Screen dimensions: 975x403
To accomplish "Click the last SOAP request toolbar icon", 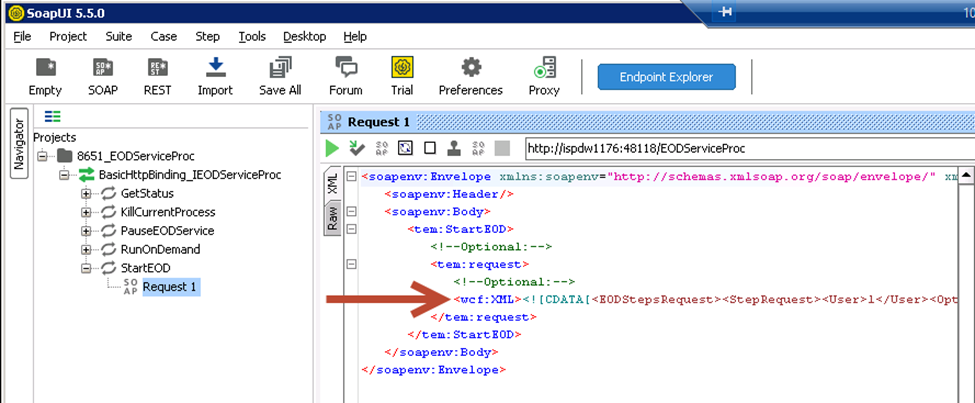I will pyautogui.click(x=478, y=148).
